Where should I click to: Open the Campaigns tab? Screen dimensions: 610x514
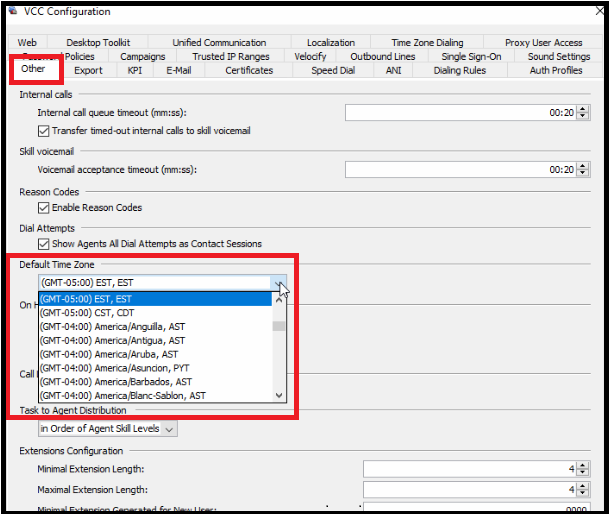pyautogui.click(x=142, y=56)
